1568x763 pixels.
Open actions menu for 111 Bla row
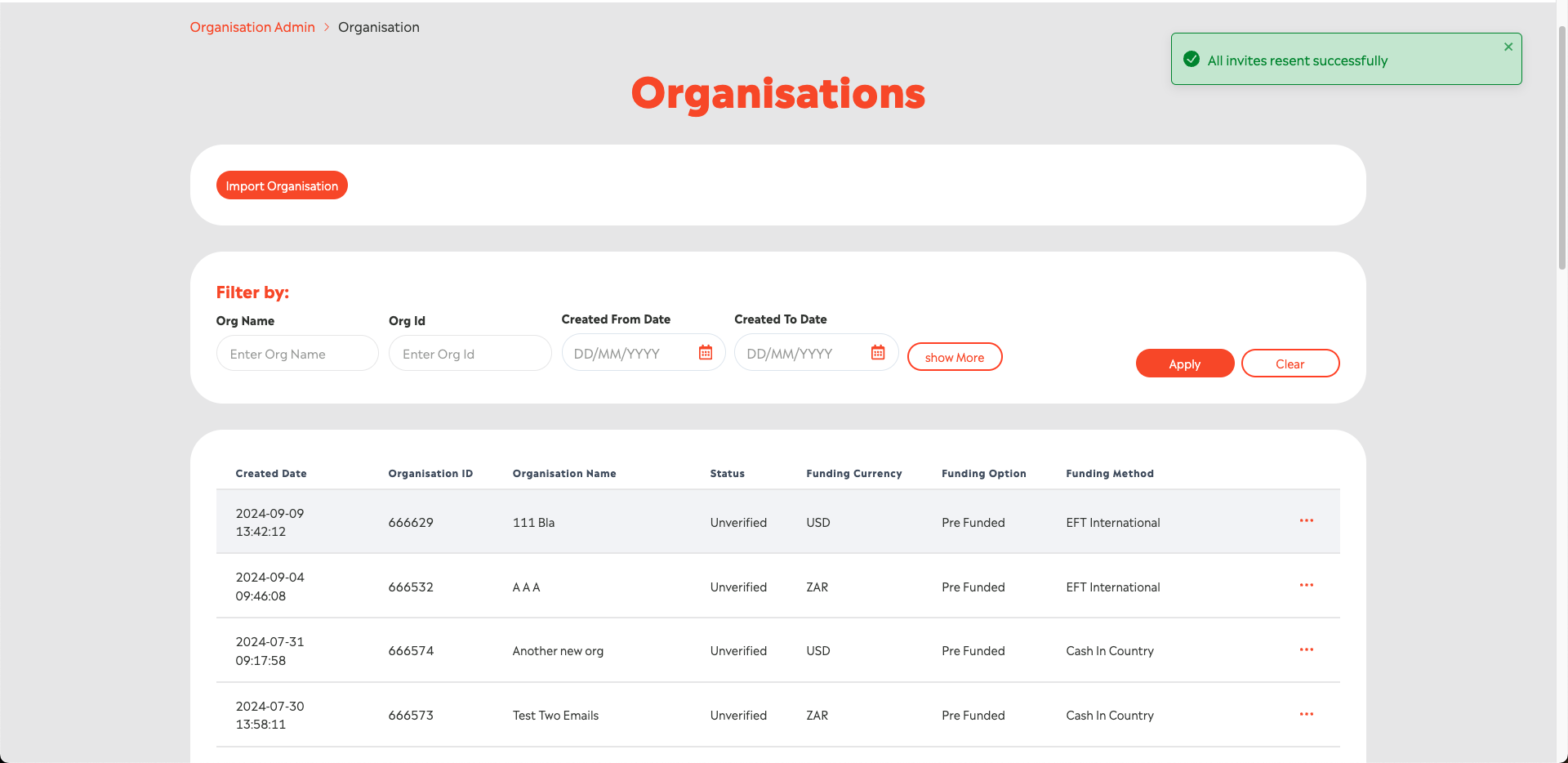point(1306,521)
